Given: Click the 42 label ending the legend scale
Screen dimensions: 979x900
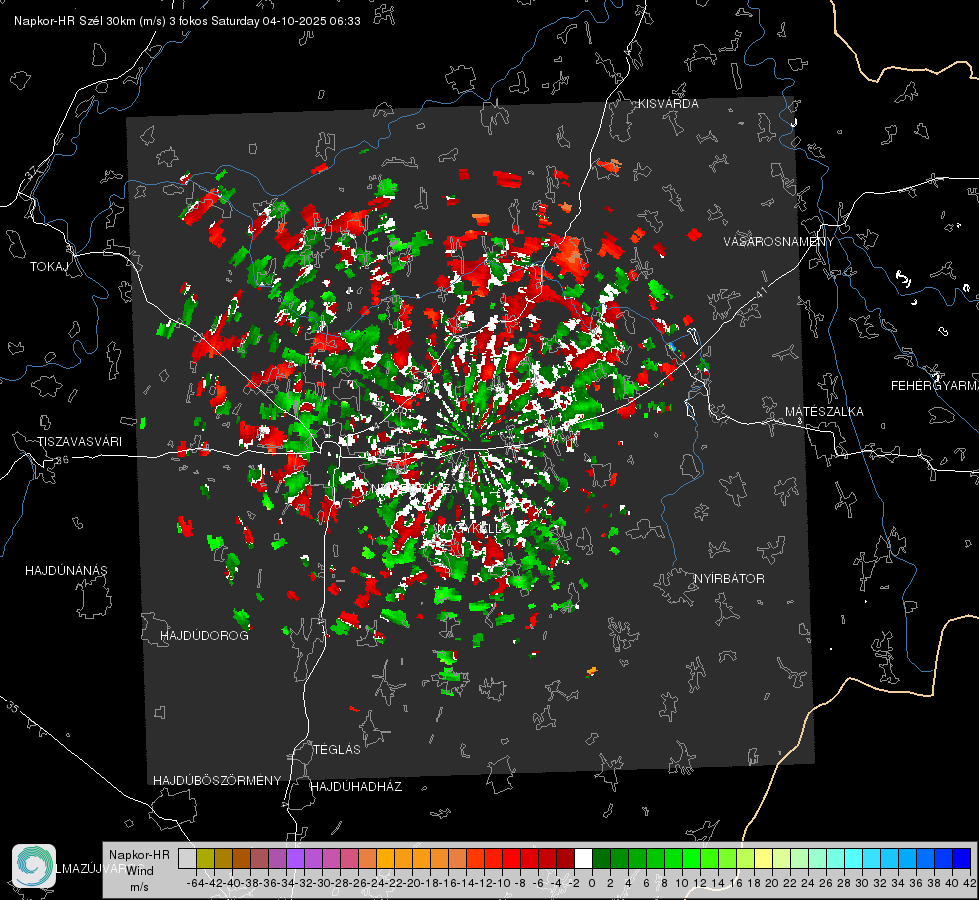Looking at the screenshot, I should pos(969,883).
